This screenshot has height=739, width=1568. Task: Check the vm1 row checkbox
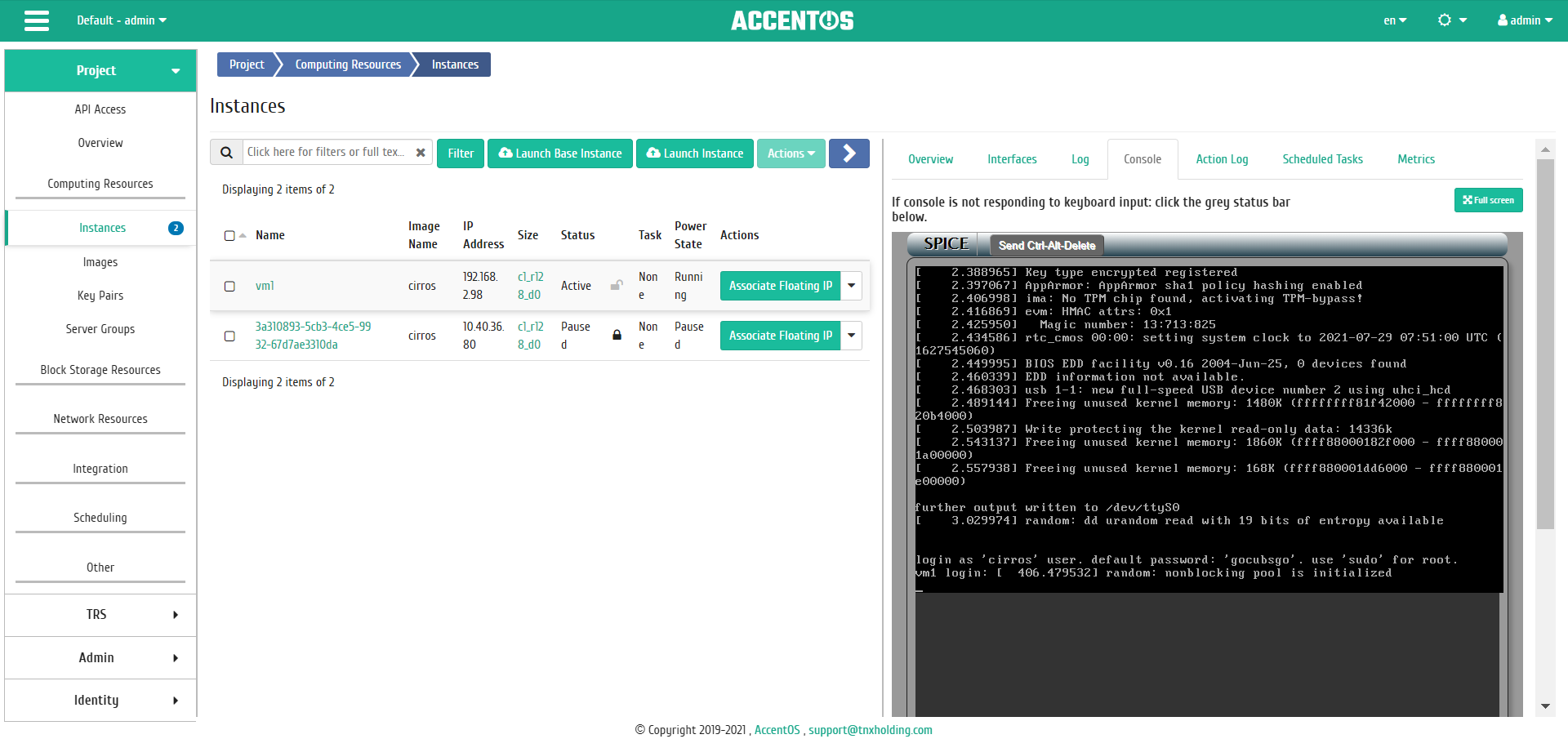pos(229,287)
